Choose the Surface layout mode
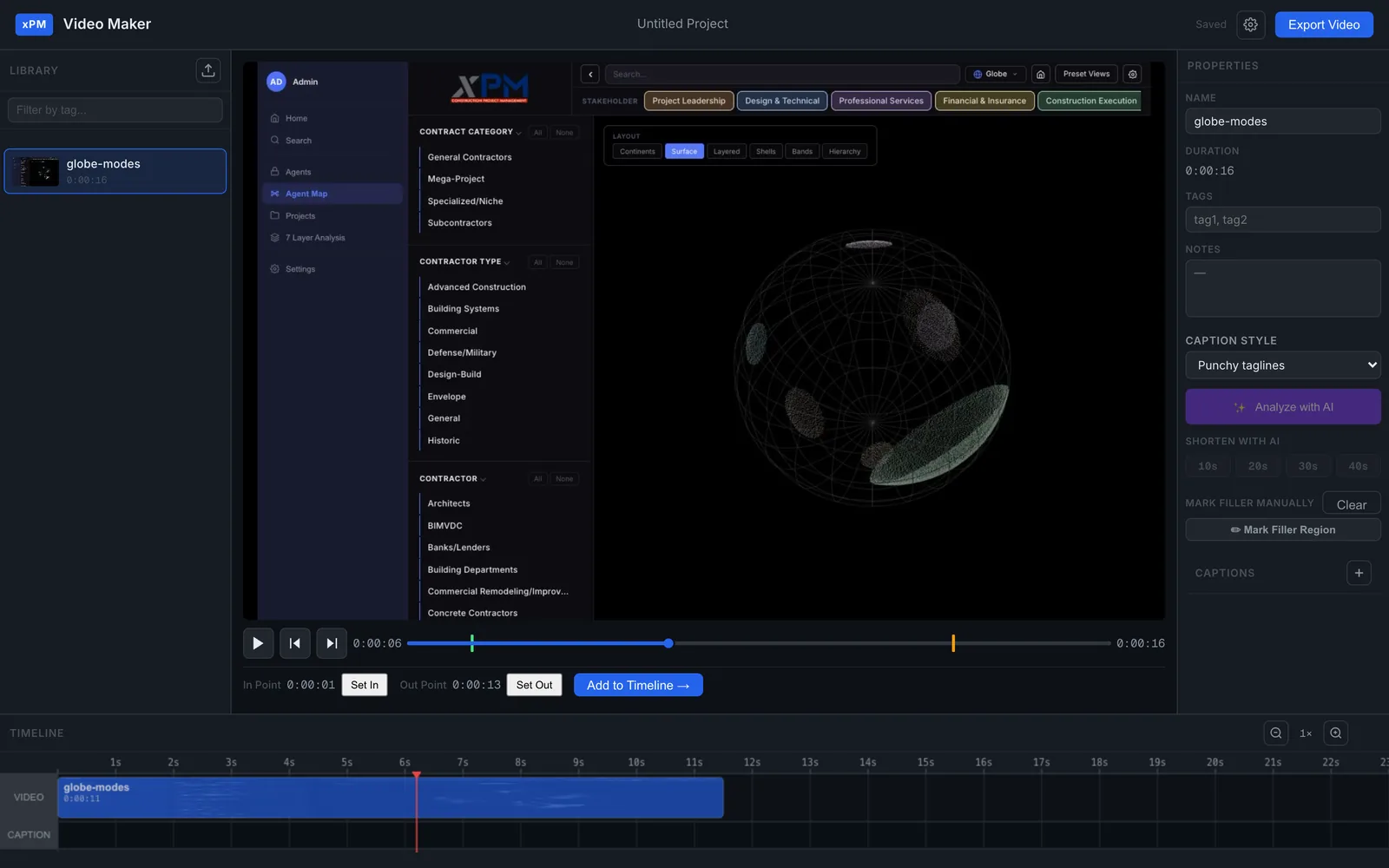This screenshot has height=868, width=1389. [684, 152]
